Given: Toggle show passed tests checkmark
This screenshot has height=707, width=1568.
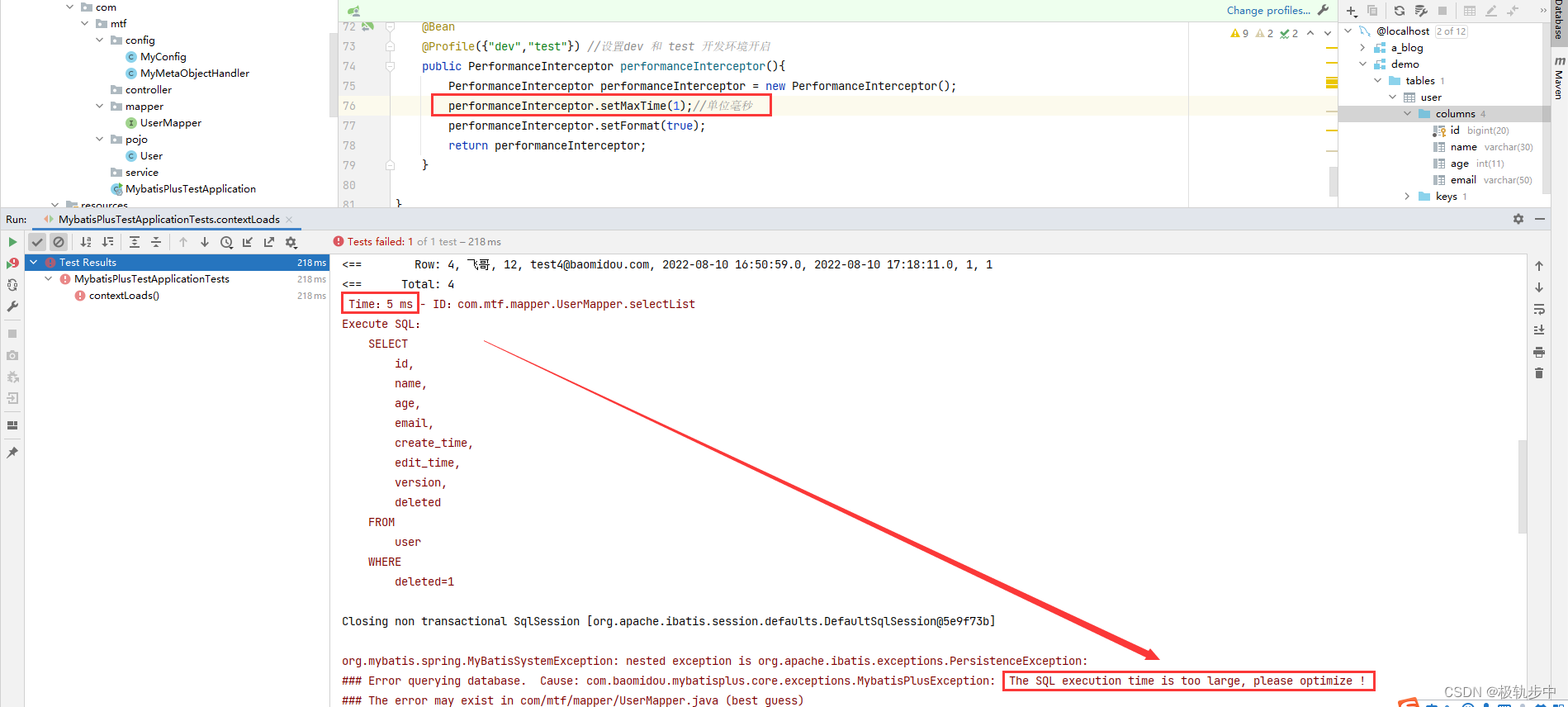Looking at the screenshot, I should tap(37, 242).
